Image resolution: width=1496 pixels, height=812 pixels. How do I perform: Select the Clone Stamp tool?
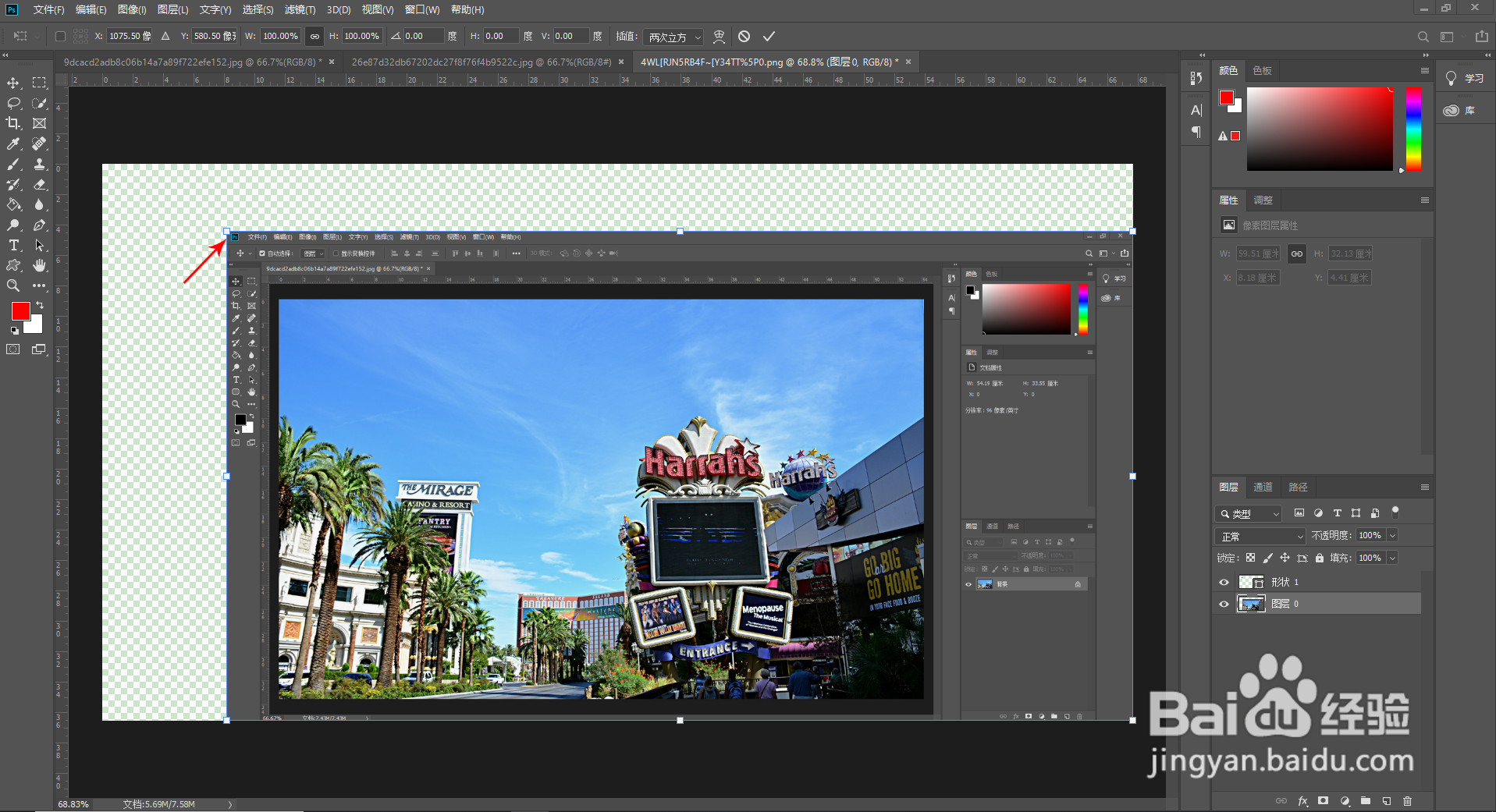(39, 164)
